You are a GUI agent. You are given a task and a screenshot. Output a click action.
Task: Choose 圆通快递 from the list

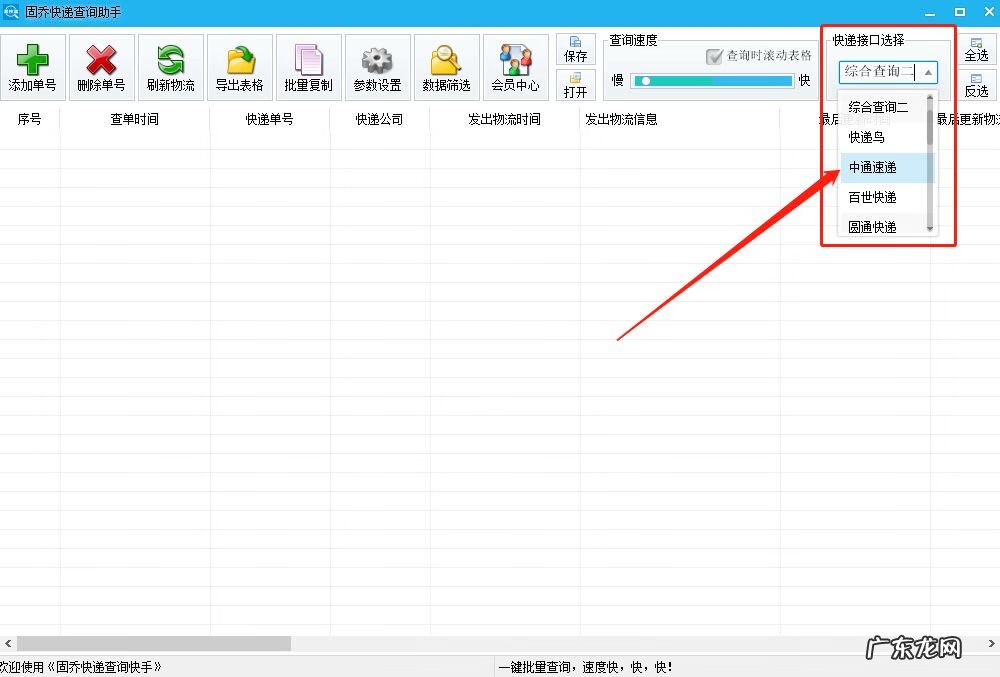[x=885, y=226]
